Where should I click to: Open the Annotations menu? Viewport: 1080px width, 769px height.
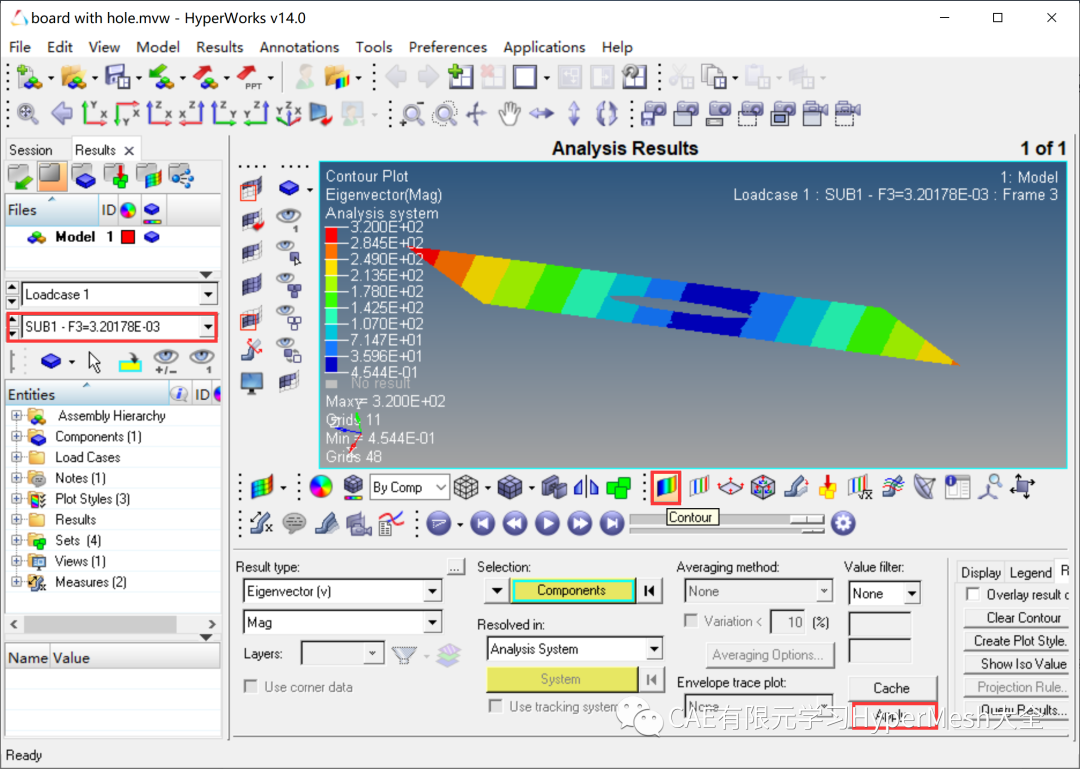pos(299,47)
